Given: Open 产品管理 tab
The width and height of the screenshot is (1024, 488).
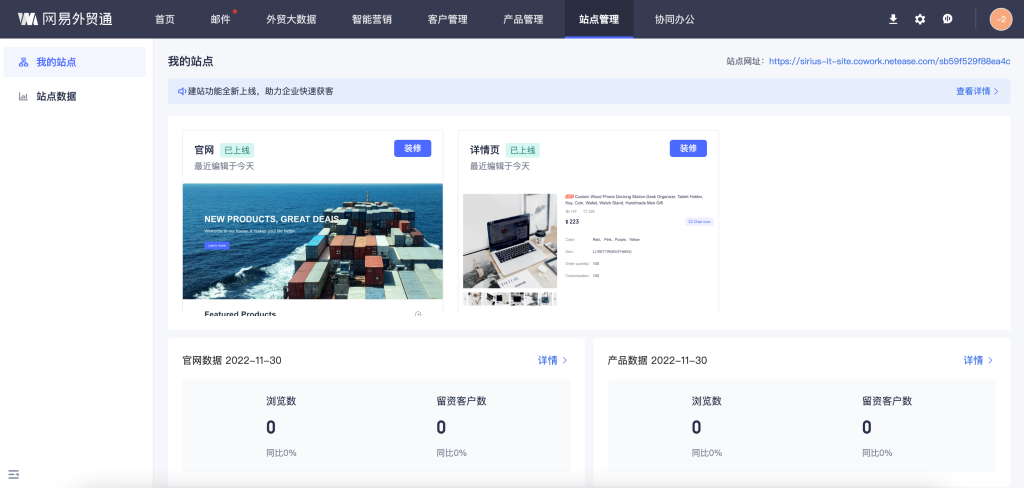Looking at the screenshot, I should (x=523, y=19).
